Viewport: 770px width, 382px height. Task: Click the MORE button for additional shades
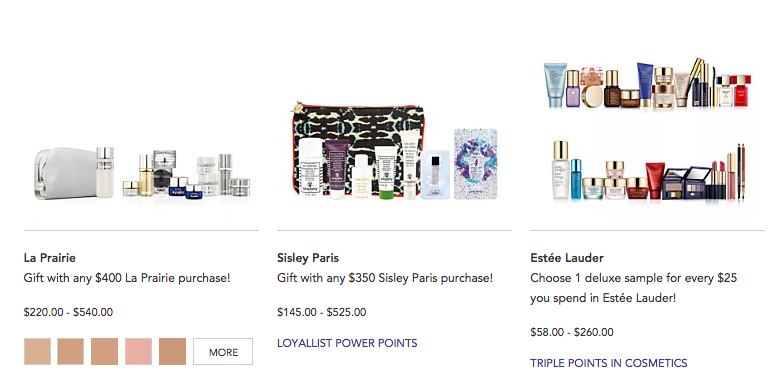click(223, 352)
